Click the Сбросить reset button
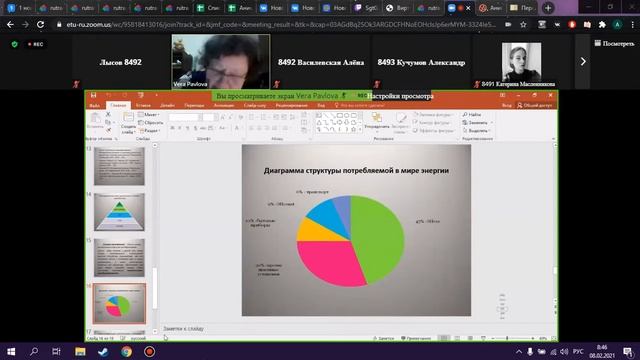Screen dimensions: 640x360 point(151,122)
